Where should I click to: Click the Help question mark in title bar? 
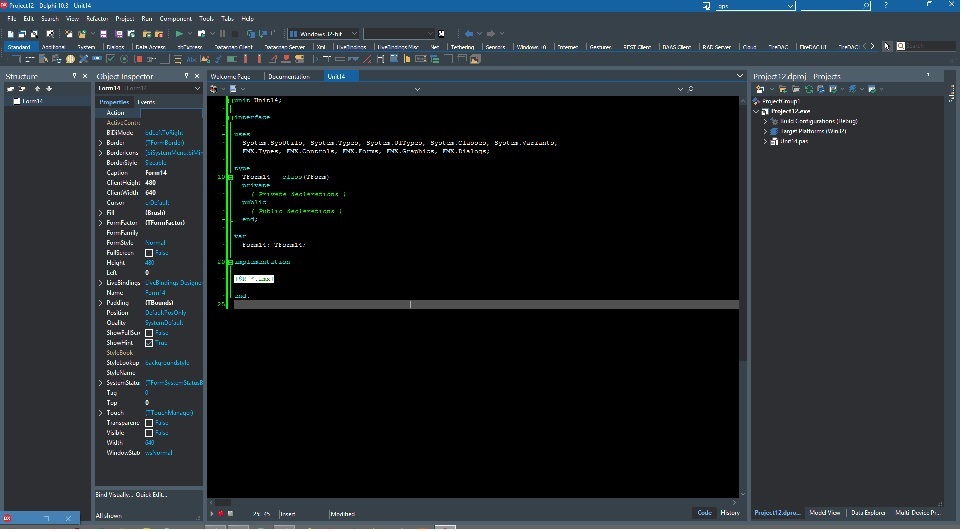point(885,5)
